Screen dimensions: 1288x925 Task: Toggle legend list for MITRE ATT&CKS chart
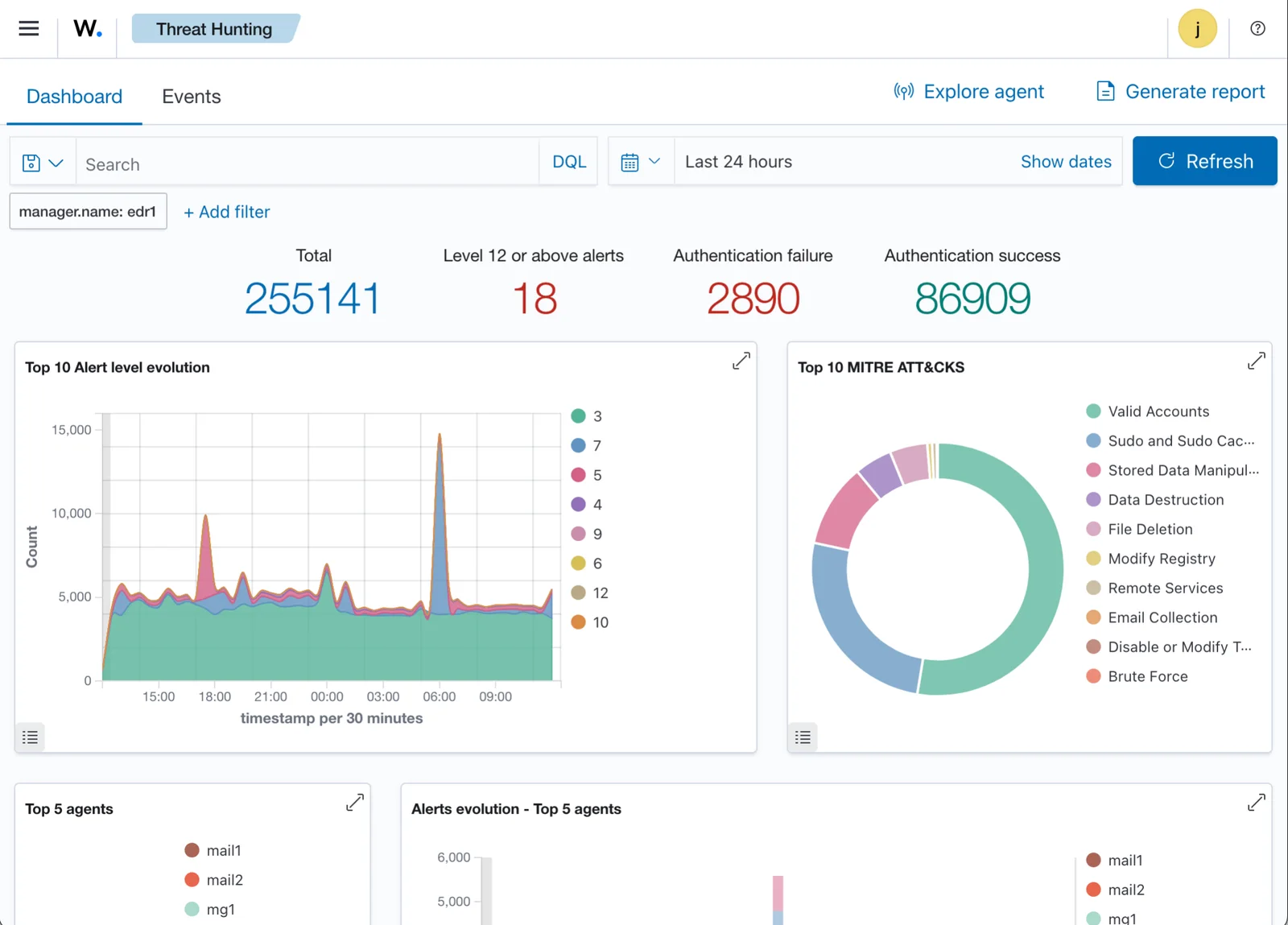tap(803, 737)
